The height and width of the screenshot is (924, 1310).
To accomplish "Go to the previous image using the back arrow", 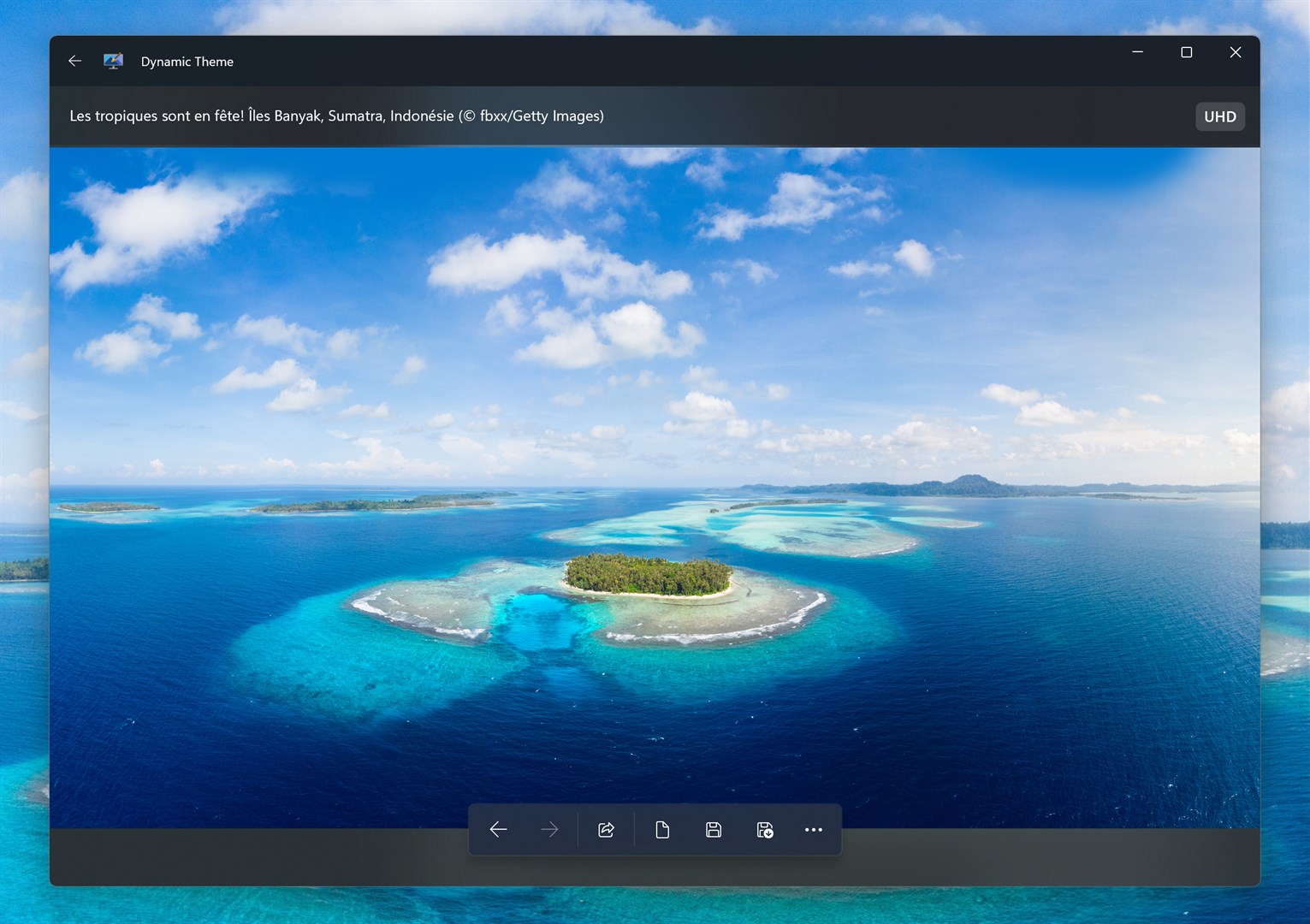I will tap(499, 829).
